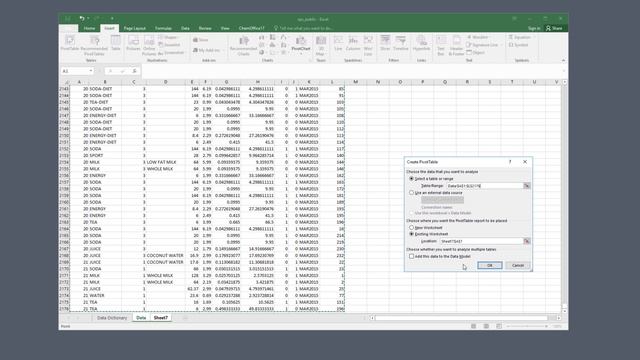
Task: Click the dialog's help question mark
Action: tap(510, 162)
